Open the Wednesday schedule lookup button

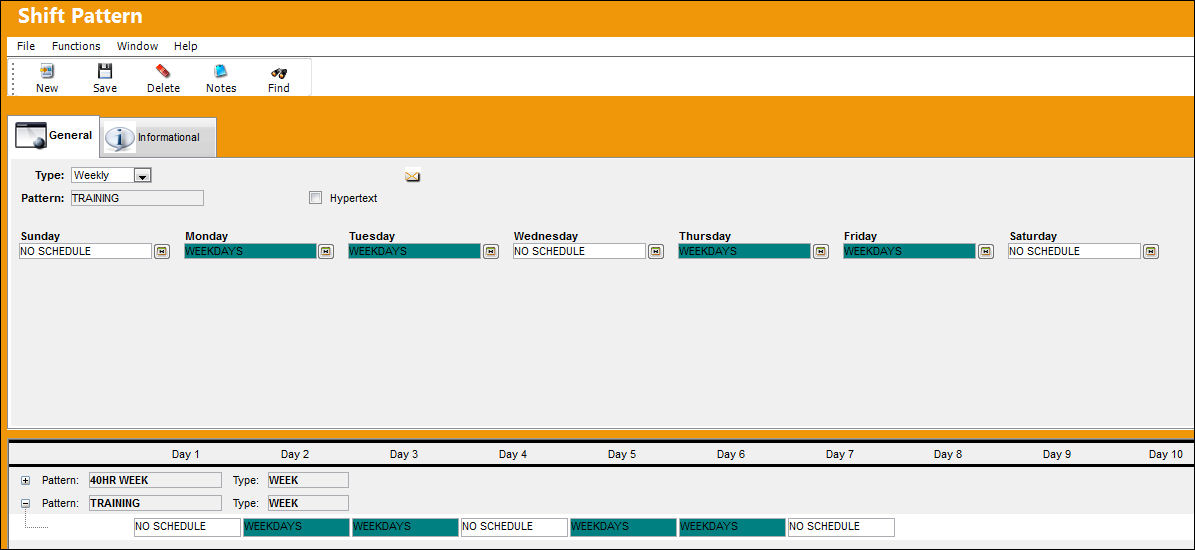point(655,251)
